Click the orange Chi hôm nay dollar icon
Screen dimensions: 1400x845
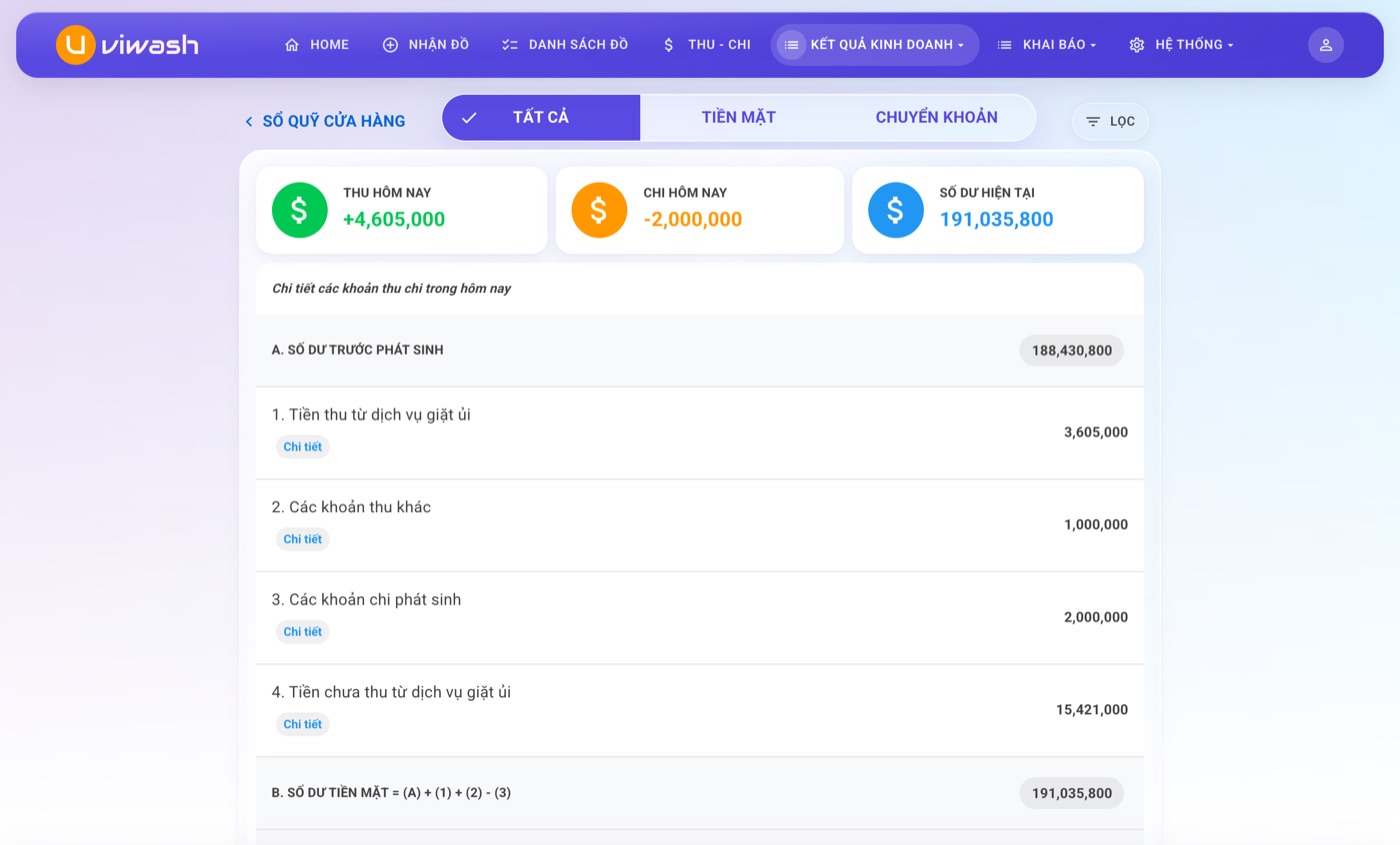point(599,210)
